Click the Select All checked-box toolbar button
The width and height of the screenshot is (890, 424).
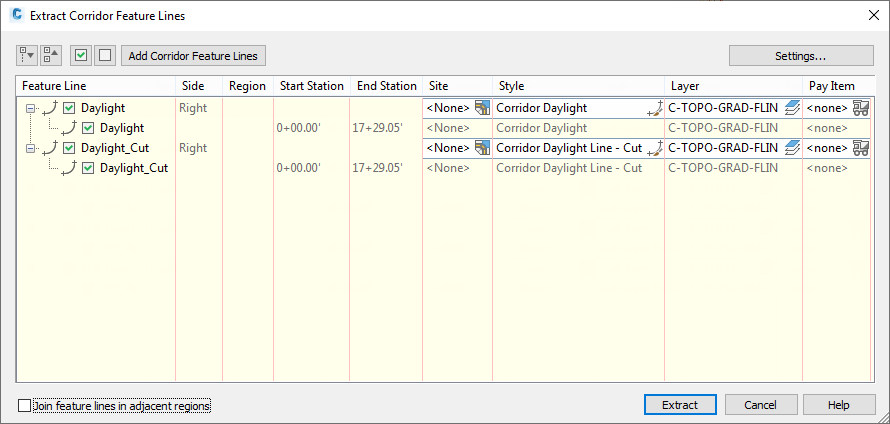tap(81, 56)
